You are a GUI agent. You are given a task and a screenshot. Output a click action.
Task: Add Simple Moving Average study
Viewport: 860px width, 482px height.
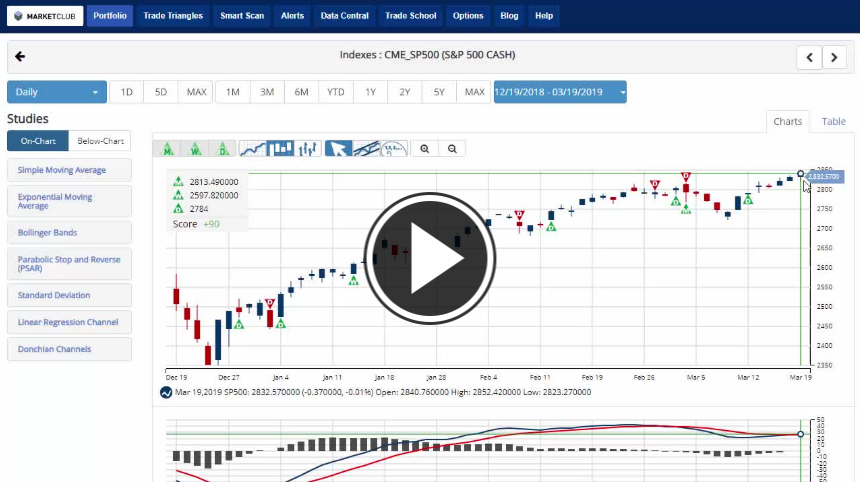[70, 170]
